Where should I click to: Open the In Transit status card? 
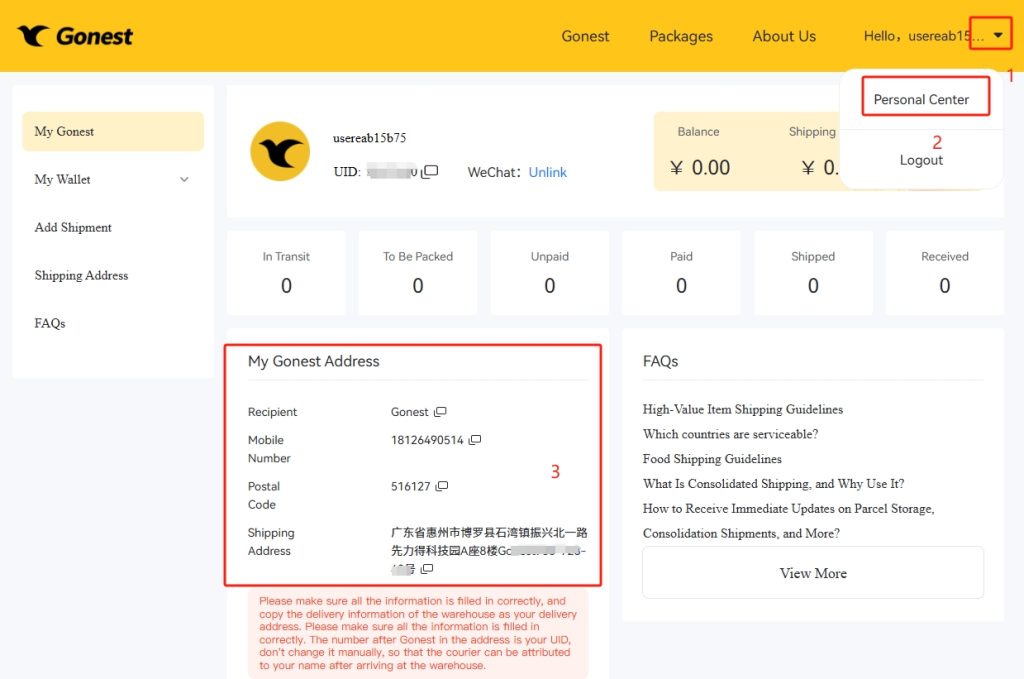click(x=286, y=273)
